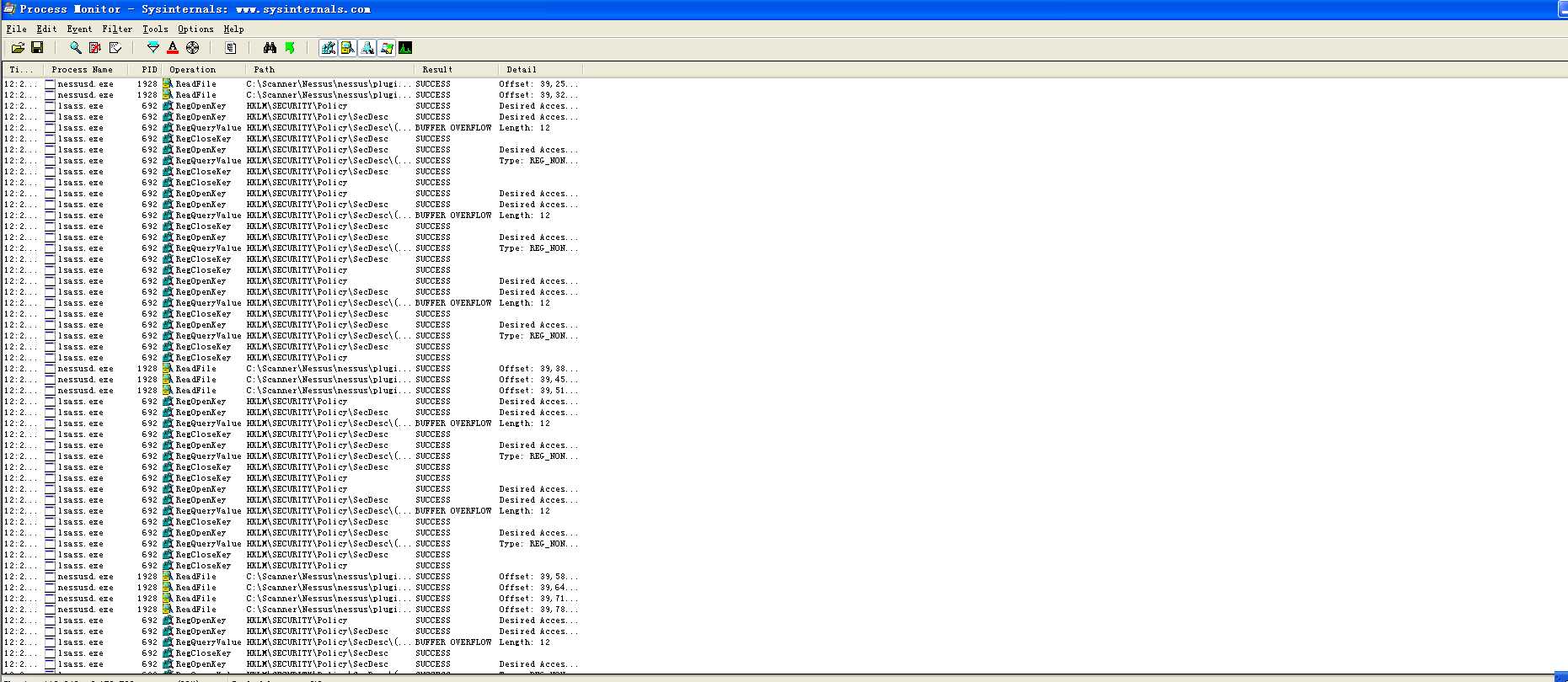Toggle Autoscroll in the toolbar
Screen dimensions: 1568x682
(95, 48)
